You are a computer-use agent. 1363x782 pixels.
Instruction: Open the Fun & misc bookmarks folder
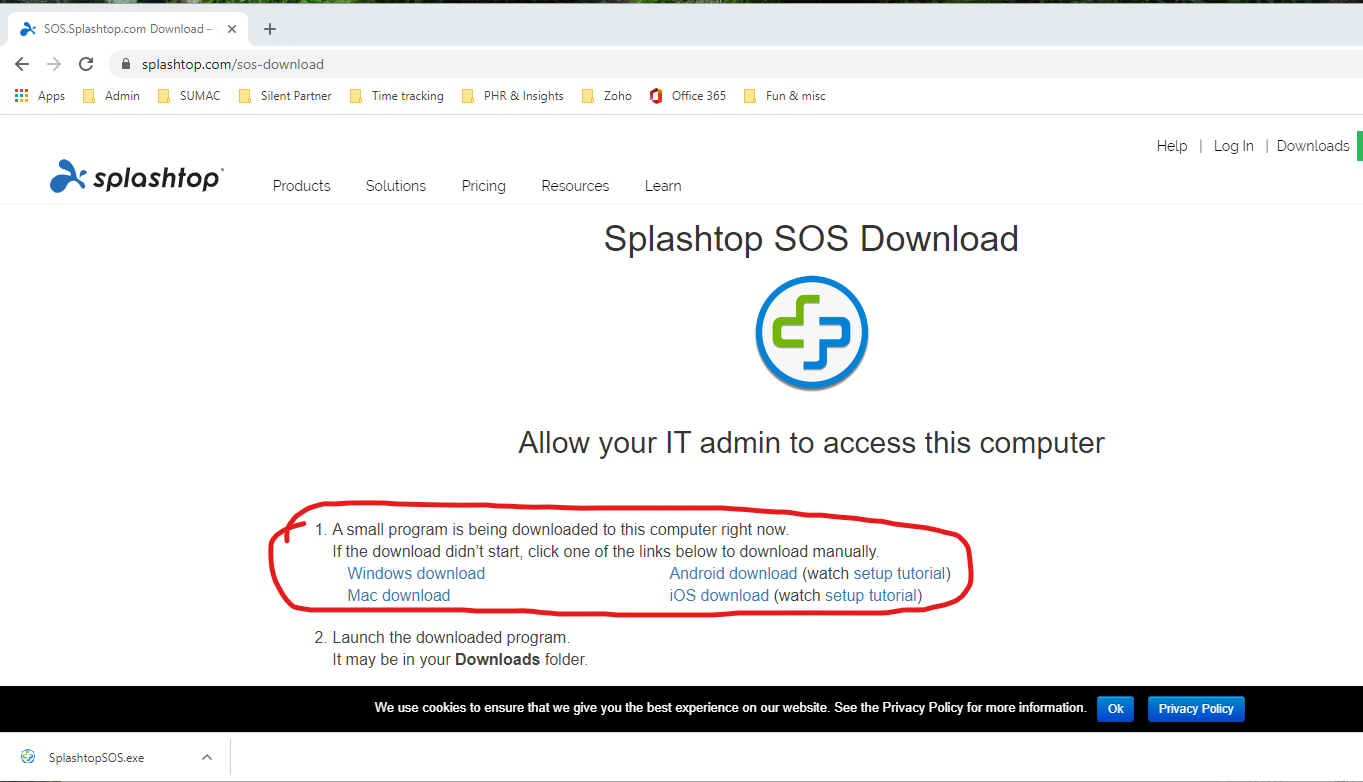[784, 96]
